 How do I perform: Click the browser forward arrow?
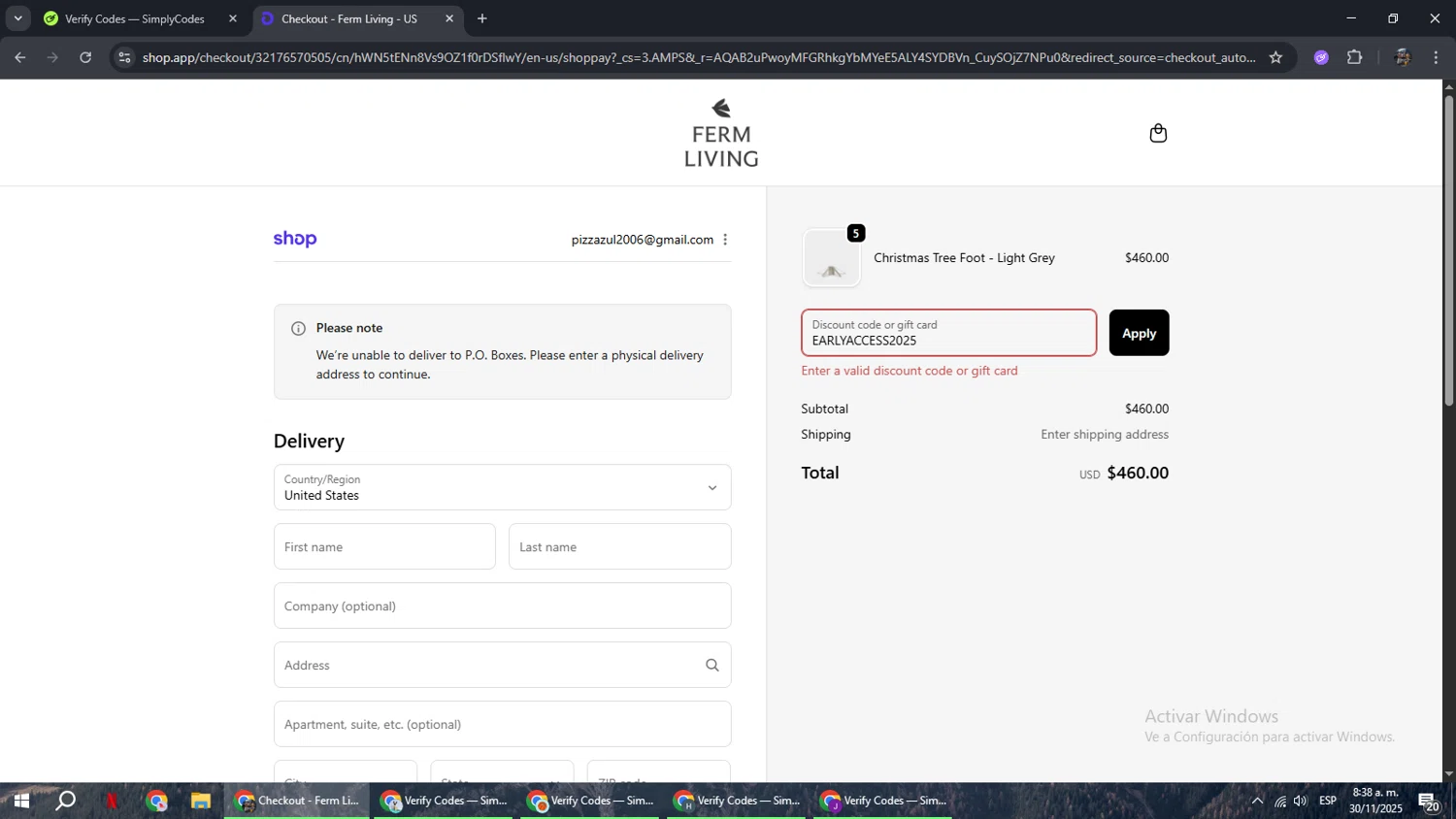[x=52, y=57]
